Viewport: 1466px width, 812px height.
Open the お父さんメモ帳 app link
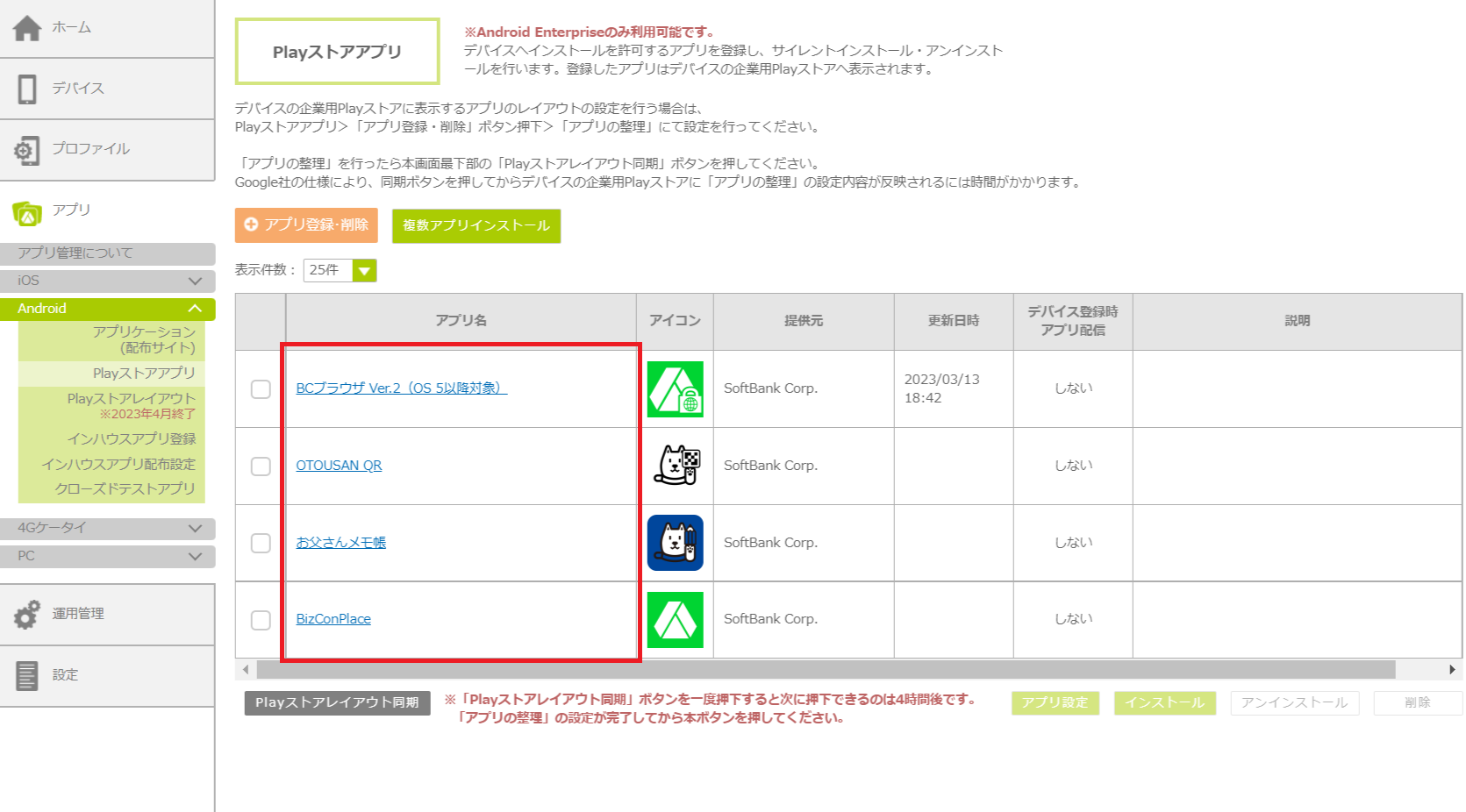(340, 543)
